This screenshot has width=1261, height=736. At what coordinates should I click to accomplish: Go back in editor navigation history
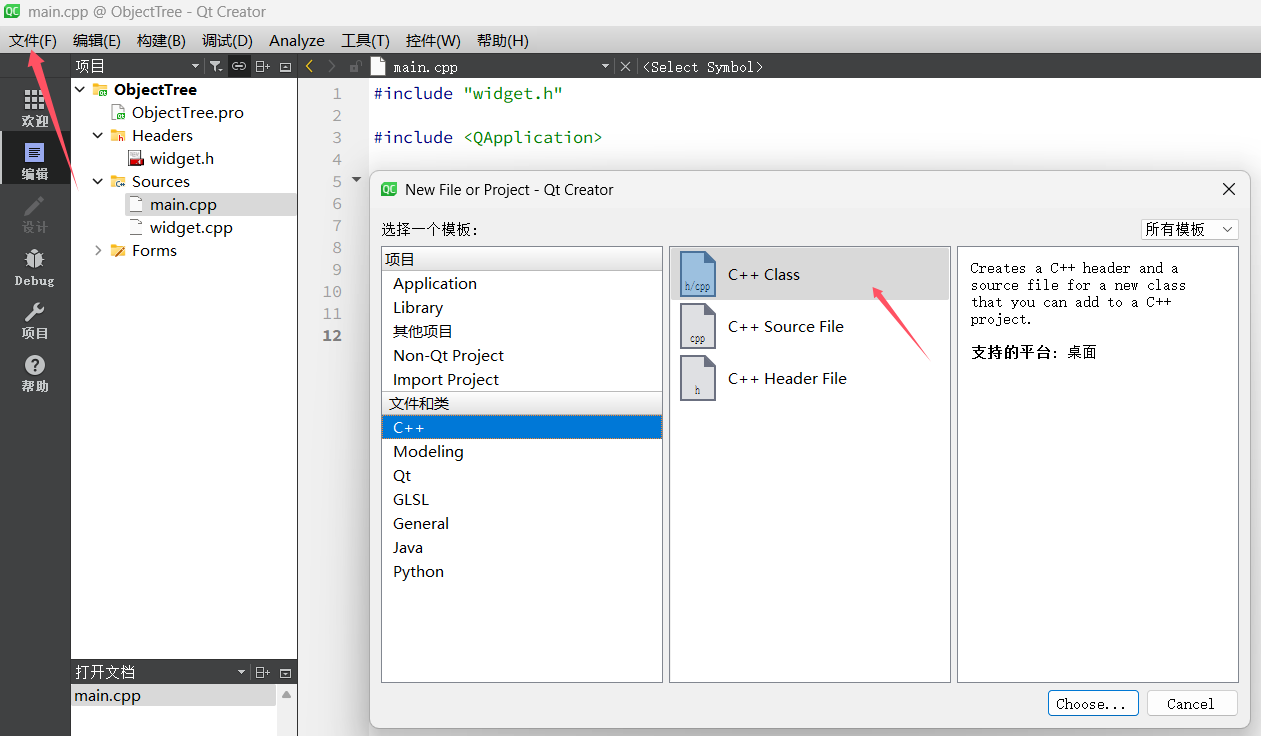(x=309, y=66)
